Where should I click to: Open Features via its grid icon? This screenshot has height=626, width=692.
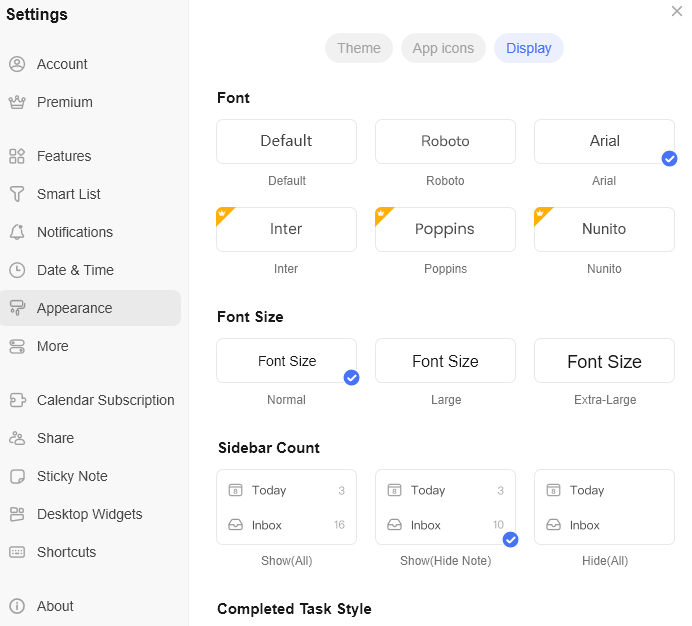(17, 156)
